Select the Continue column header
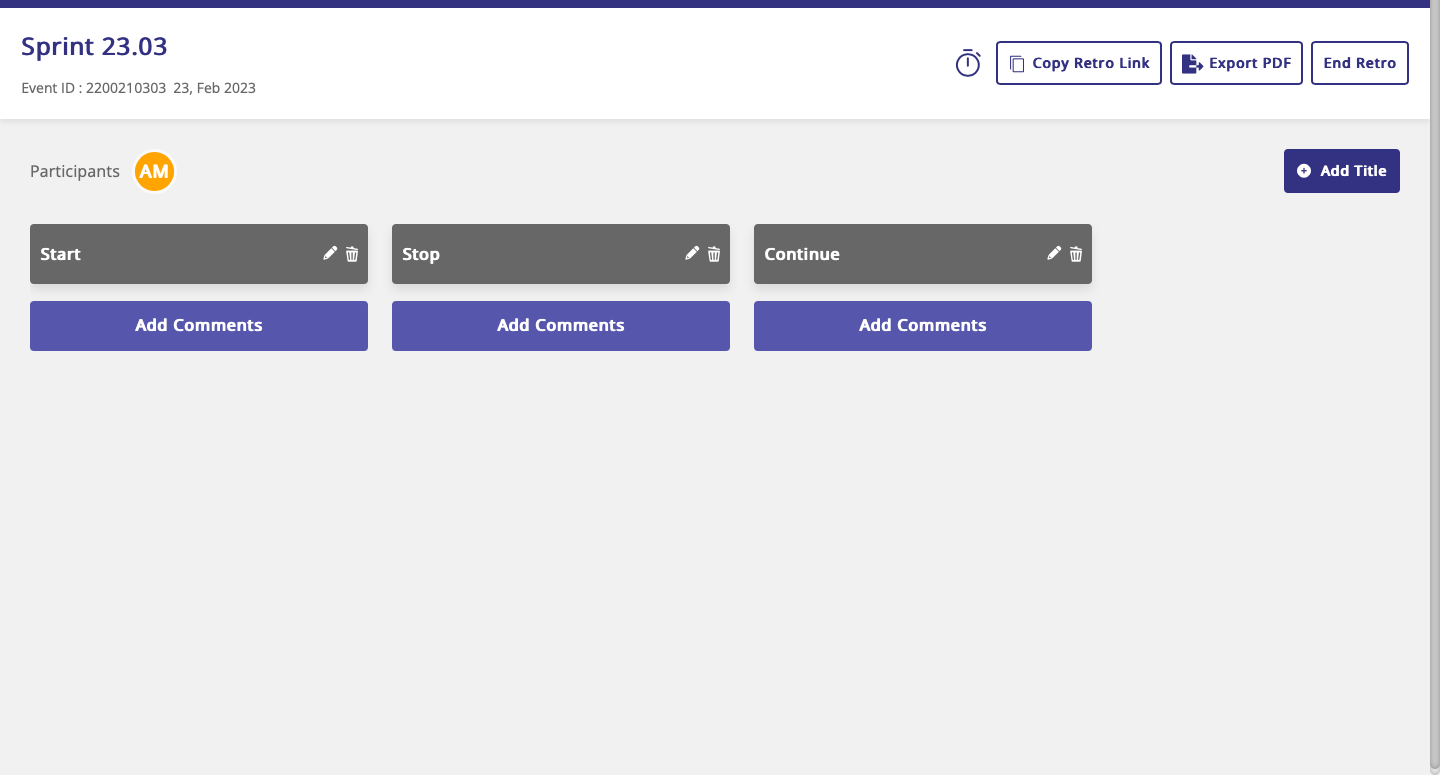Screen dimensions: 1440x775 890,254
